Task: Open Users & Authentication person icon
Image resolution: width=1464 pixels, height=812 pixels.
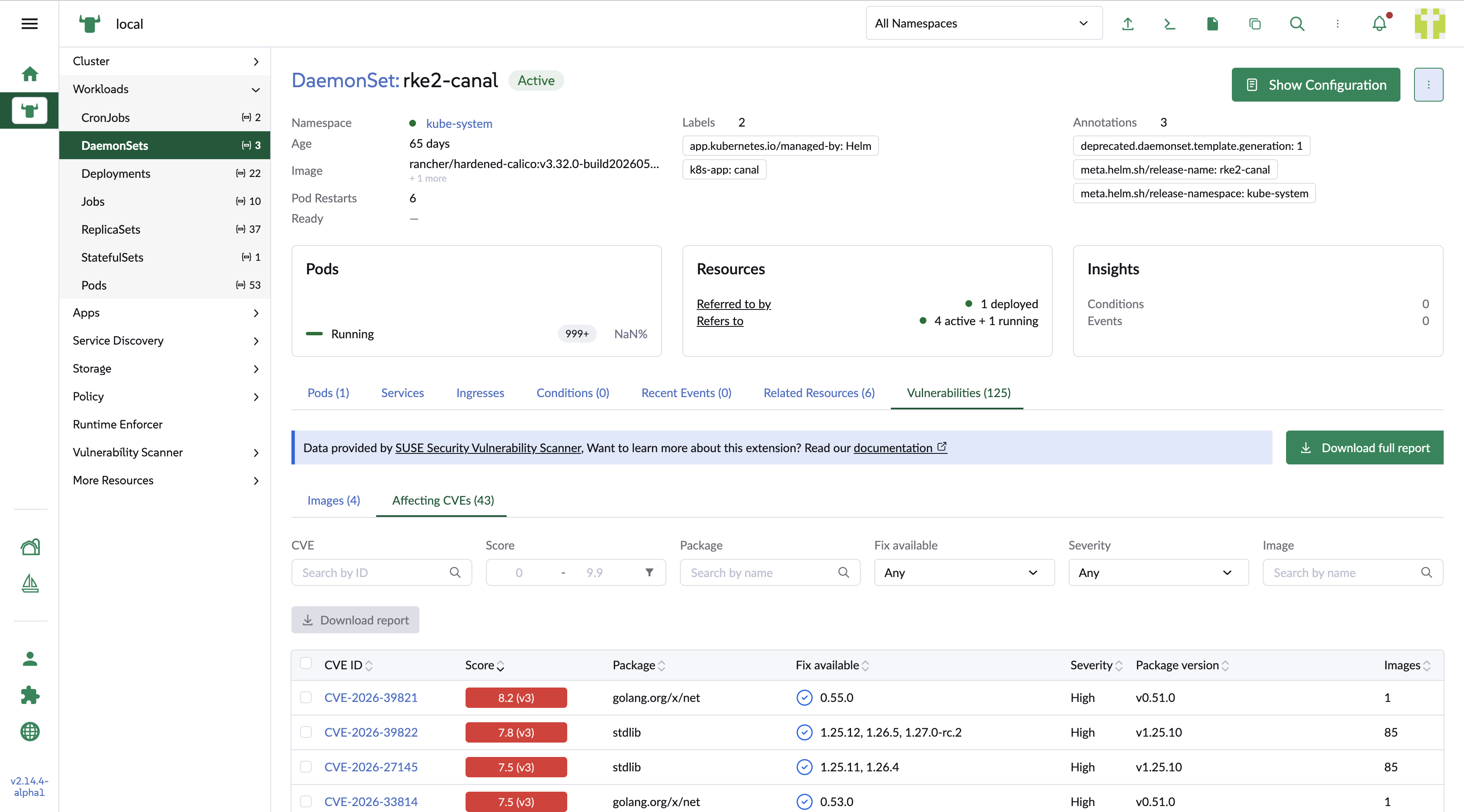Action: 30,659
